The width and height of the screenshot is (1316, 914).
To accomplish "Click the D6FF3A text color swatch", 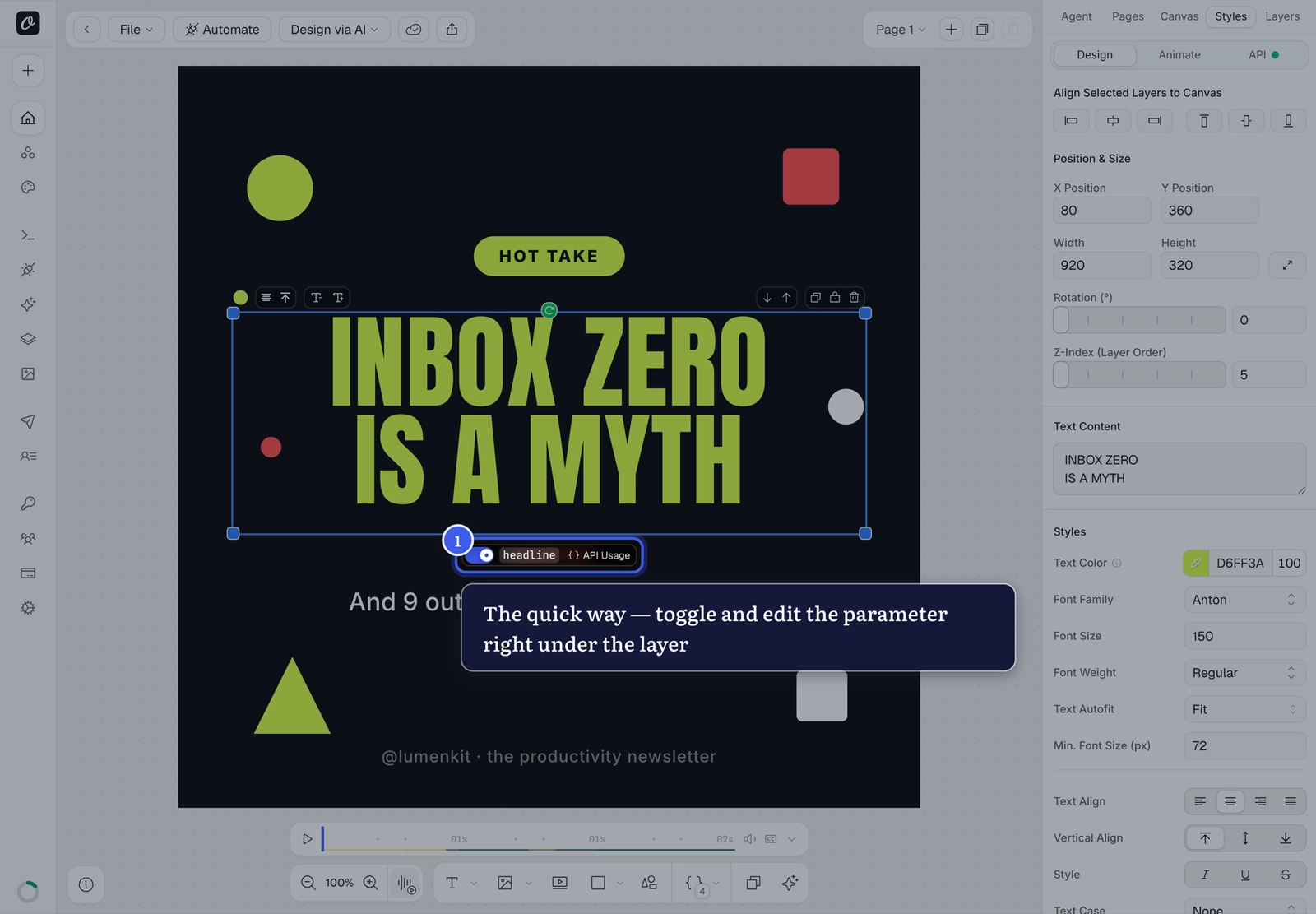I will pos(1196,564).
